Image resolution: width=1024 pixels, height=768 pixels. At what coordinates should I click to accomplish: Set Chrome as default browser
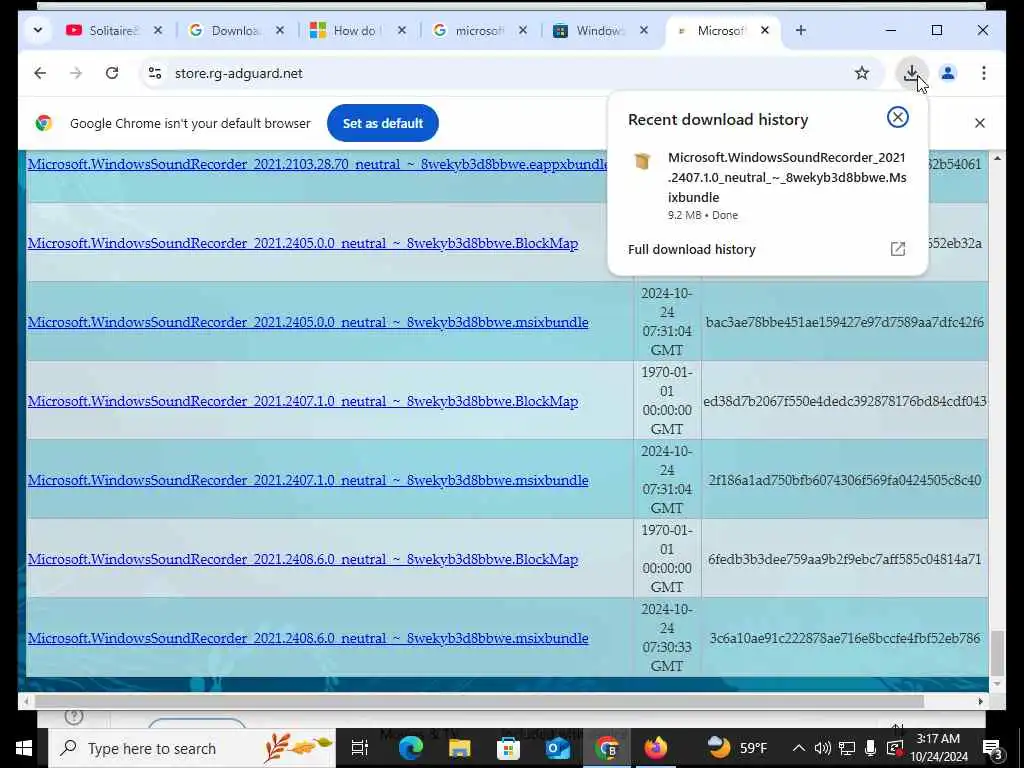click(x=383, y=123)
